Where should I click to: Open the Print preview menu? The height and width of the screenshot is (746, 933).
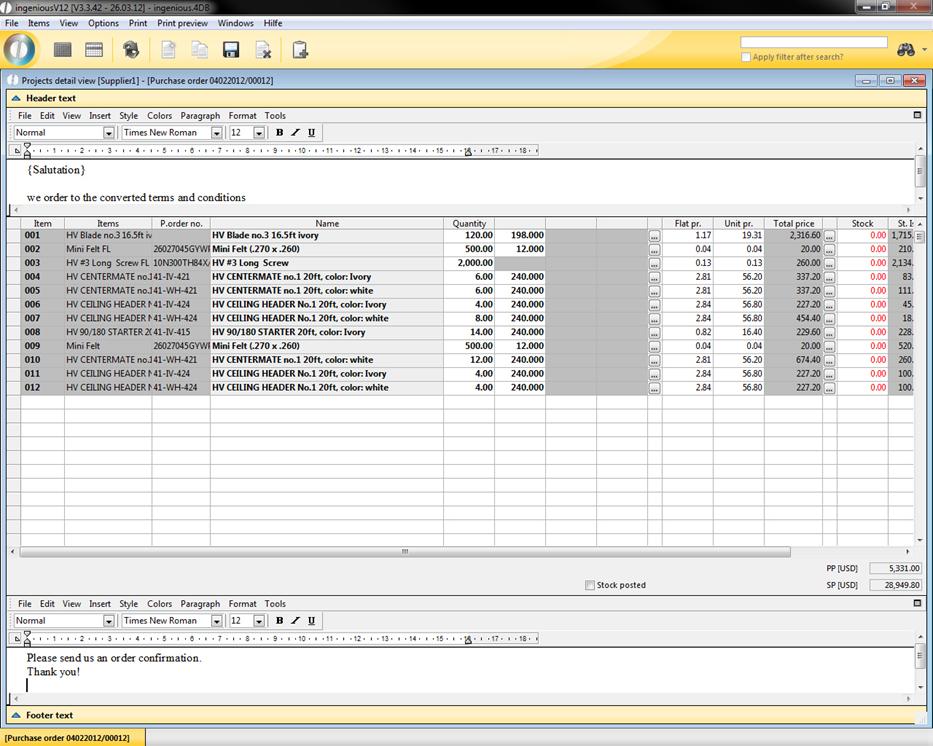[x=182, y=23]
